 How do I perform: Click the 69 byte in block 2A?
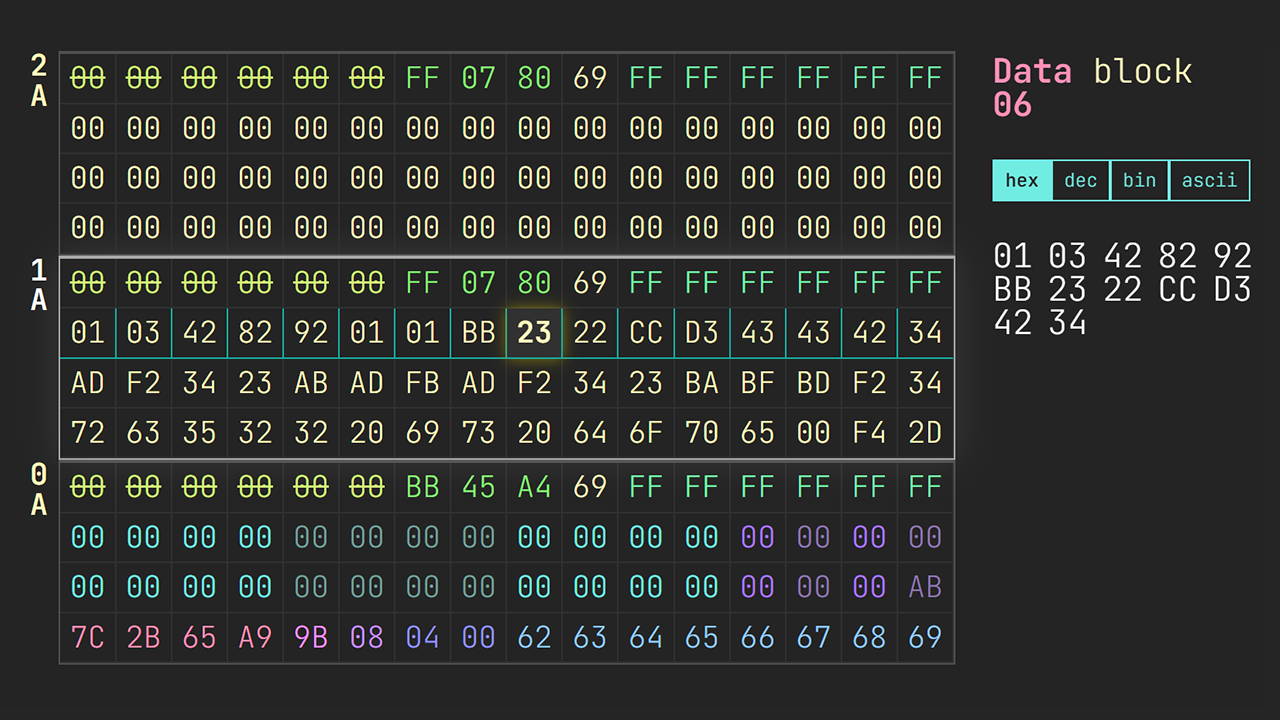(590, 78)
